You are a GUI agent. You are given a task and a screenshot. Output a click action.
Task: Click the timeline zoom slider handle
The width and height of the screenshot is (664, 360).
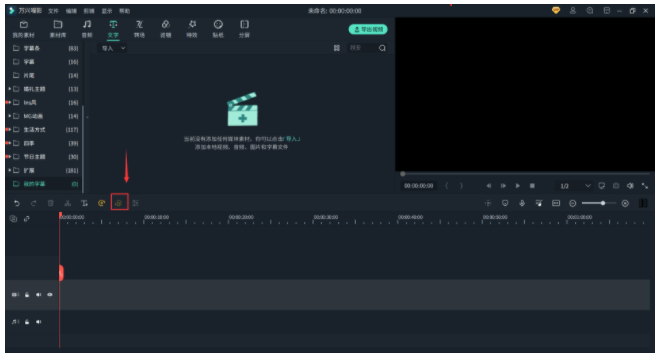pos(603,203)
